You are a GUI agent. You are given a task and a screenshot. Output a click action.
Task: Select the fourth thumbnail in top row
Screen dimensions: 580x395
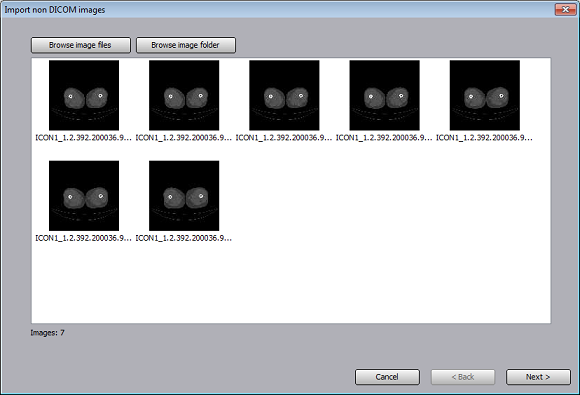pyautogui.click(x=385, y=95)
